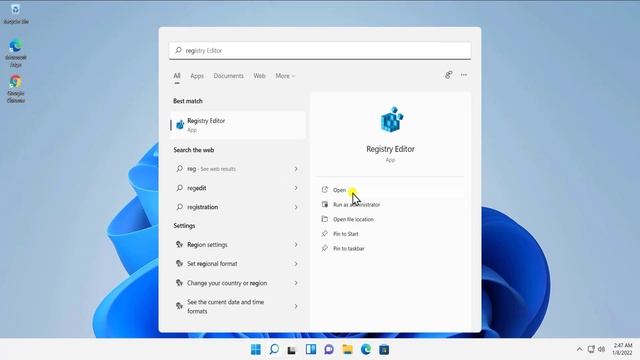The height and width of the screenshot is (360, 640).
Task: Open File Explorer from the taskbar
Action: [347, 349]
